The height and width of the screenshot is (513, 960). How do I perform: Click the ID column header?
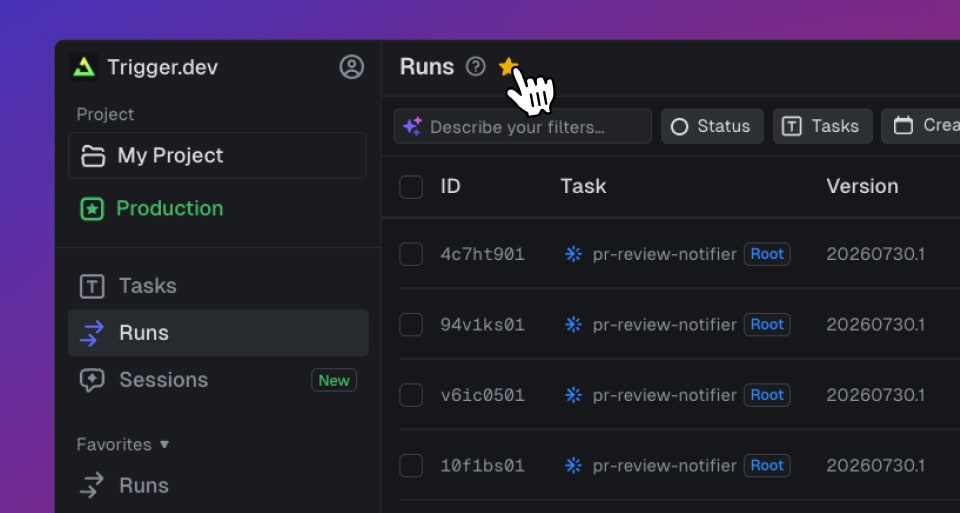click(x=450, y=186)
